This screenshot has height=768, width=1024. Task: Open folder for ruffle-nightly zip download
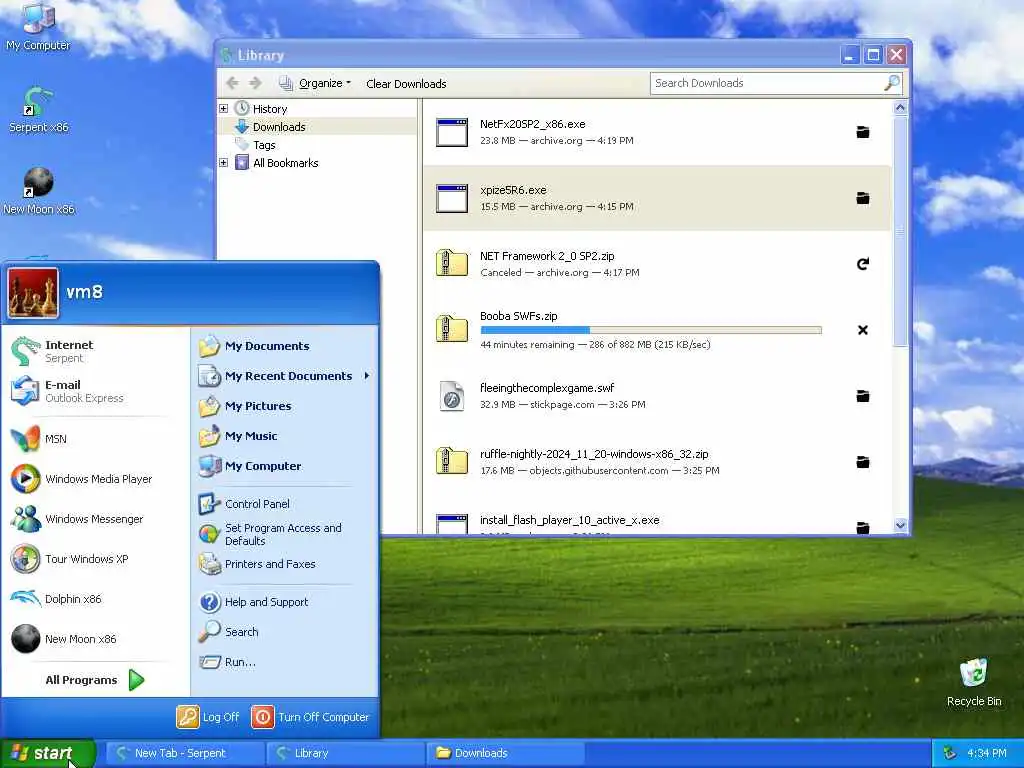coord(863,462)
